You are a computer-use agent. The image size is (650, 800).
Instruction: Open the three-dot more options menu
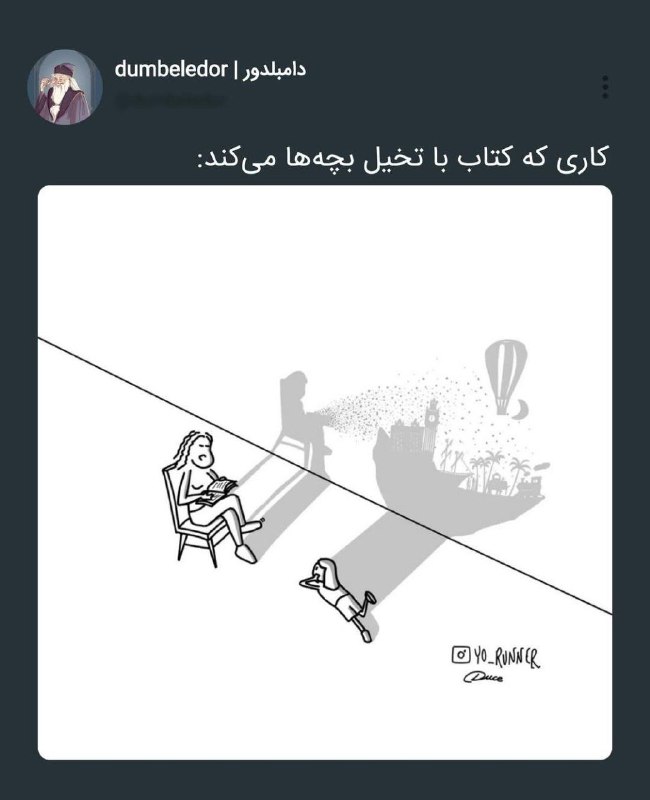click(x=605, y=87)
